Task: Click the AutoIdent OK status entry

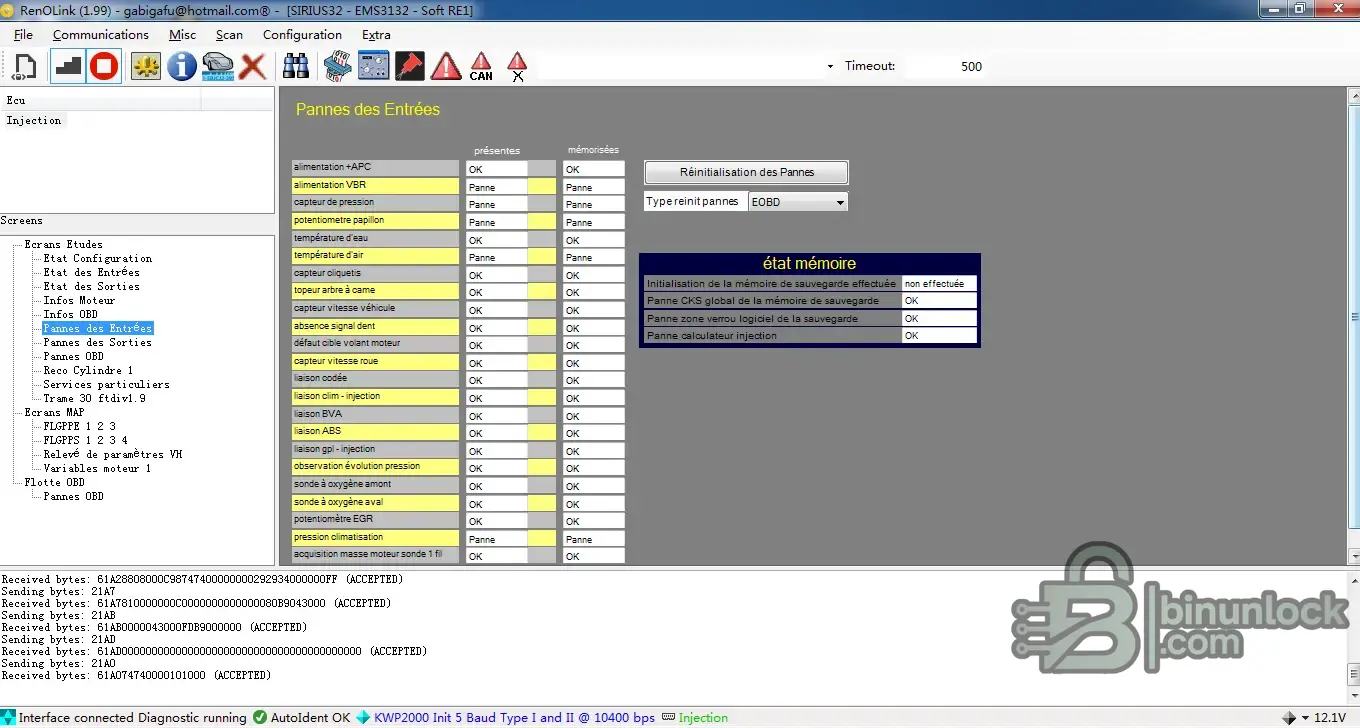Action: 302,717
